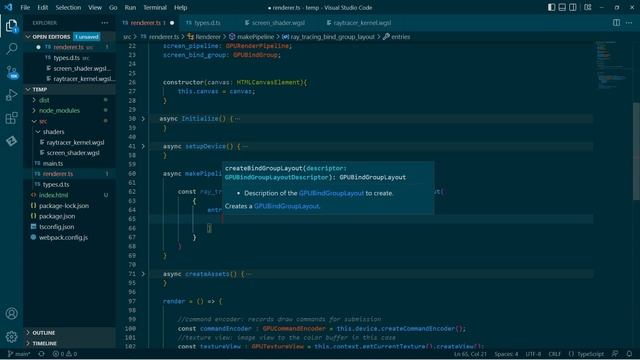
Task: Unfold the createAssets() method at line 71
Action: pos(143,274)
